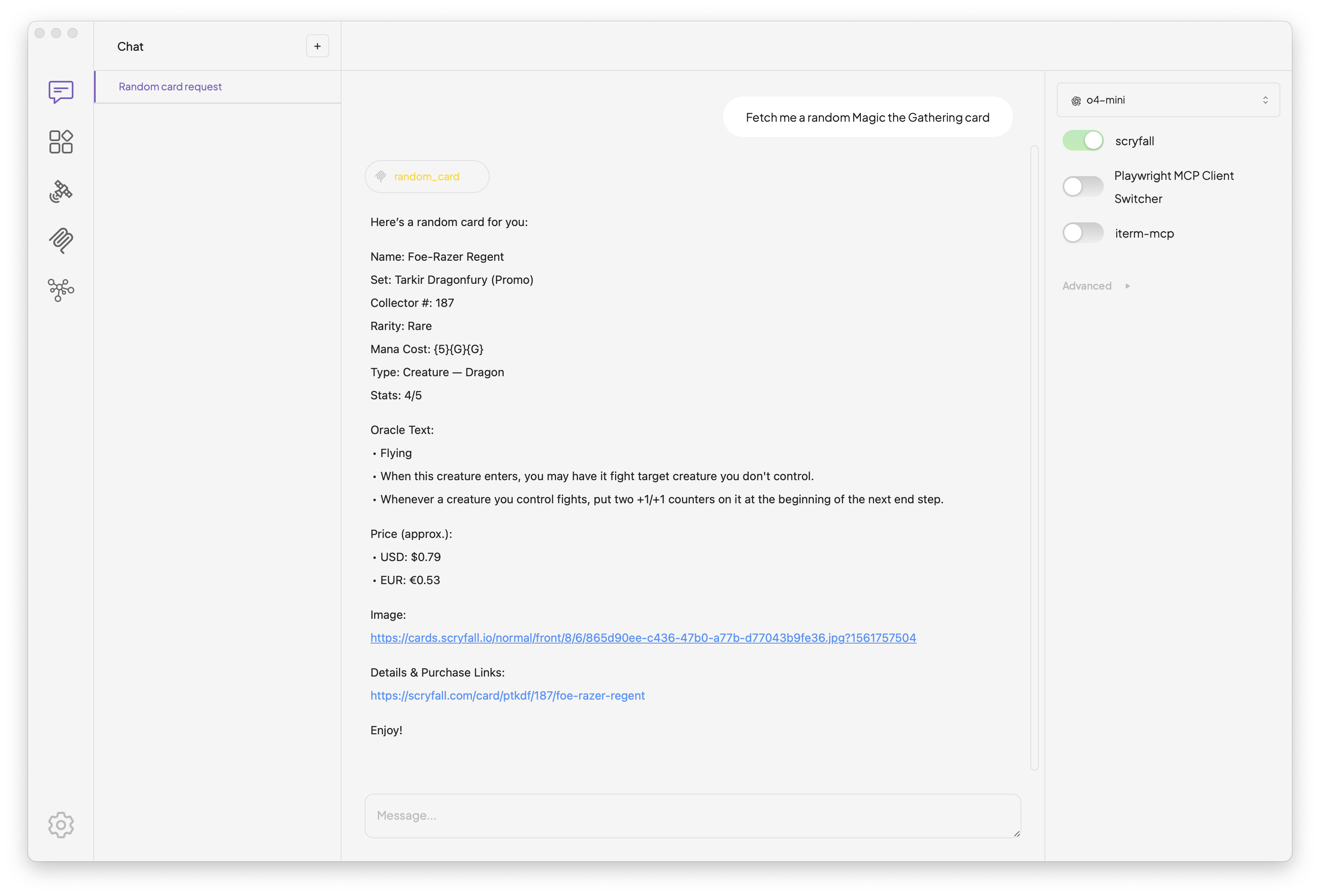Open the attachments paperclip sidebar icon

tap(60, 241)
